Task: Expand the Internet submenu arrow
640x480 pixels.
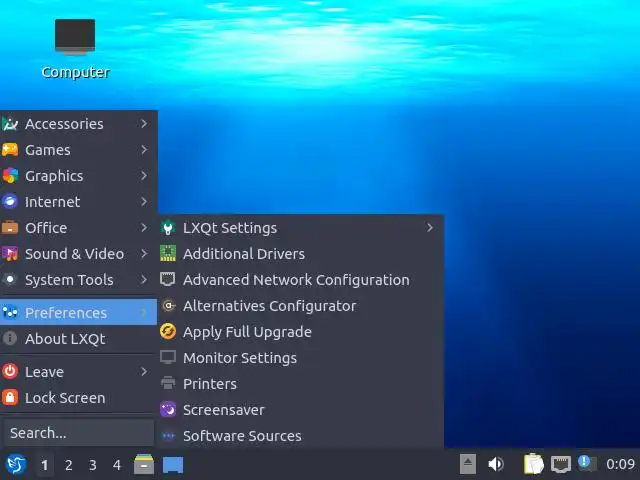Action: (x=144, y=202)
